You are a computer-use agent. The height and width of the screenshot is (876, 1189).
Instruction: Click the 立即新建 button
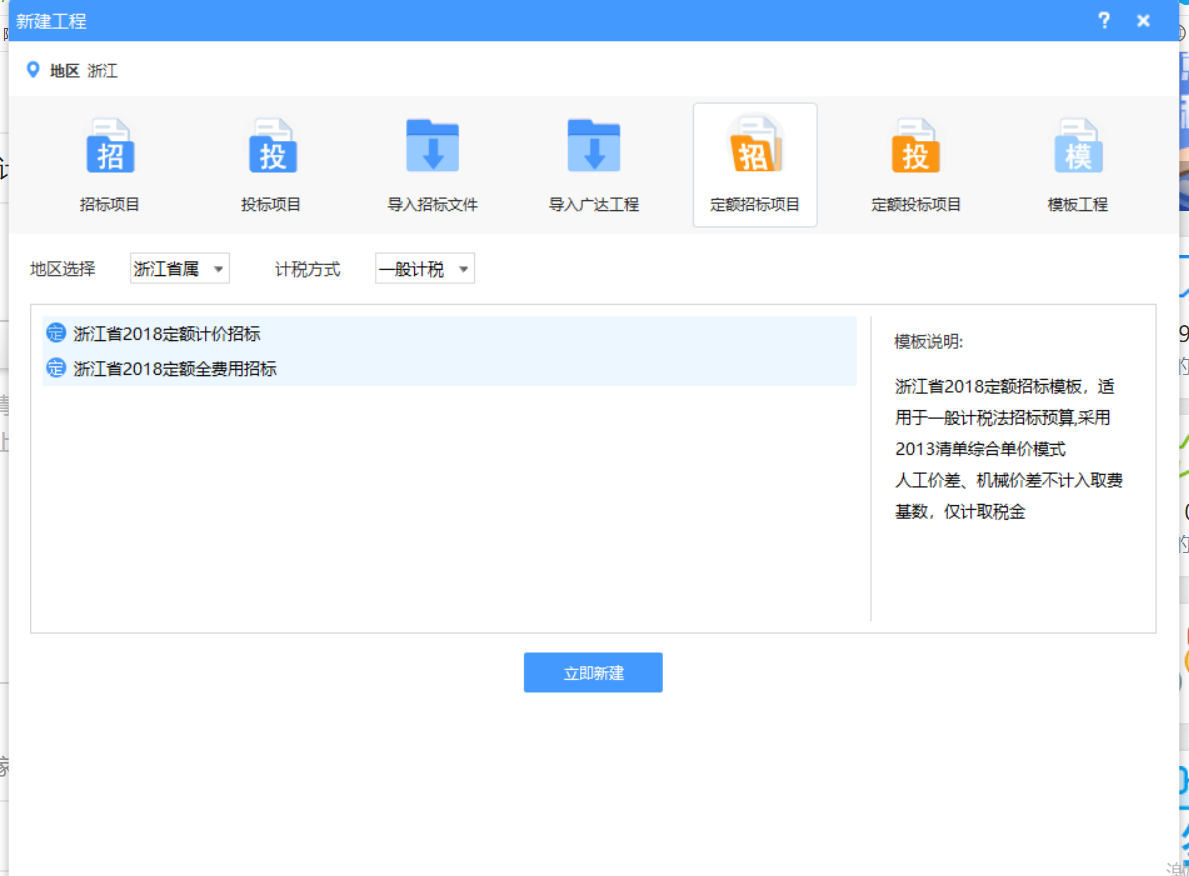(x=592, y=672)
